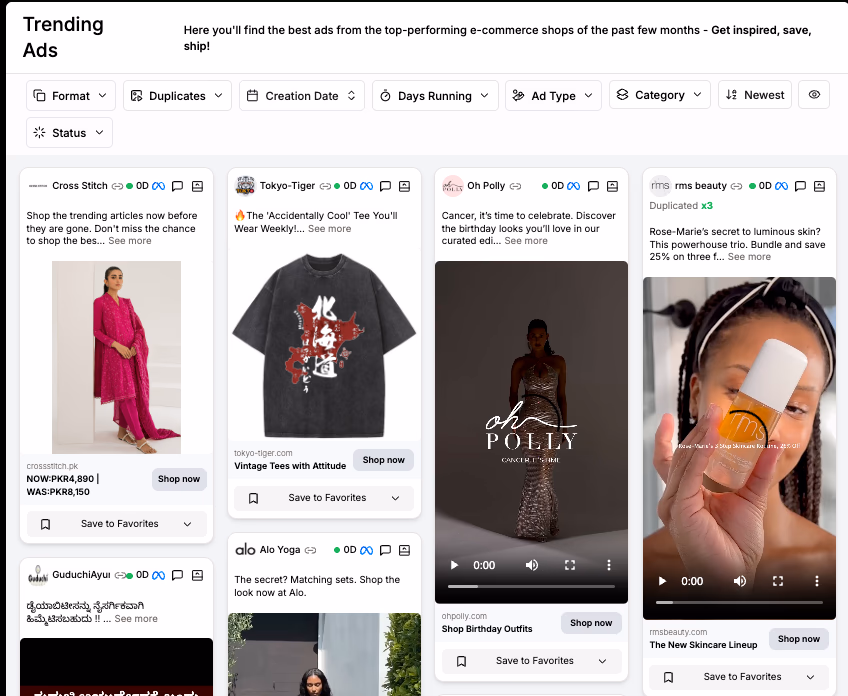Image resolution: width=848 pixels, height=696 pixels.
Task: Expand favorites chevron on rms beauty card
Action: 810,677
